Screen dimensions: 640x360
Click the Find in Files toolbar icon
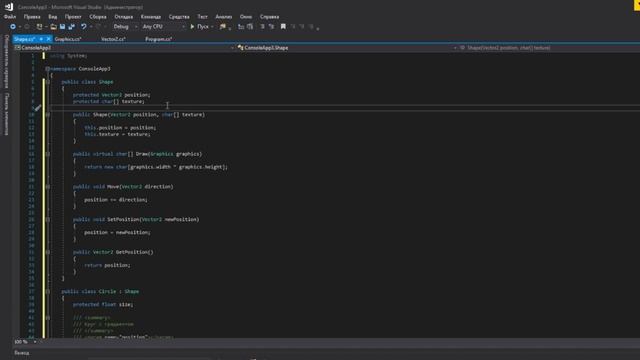click(x=222, y=27)
